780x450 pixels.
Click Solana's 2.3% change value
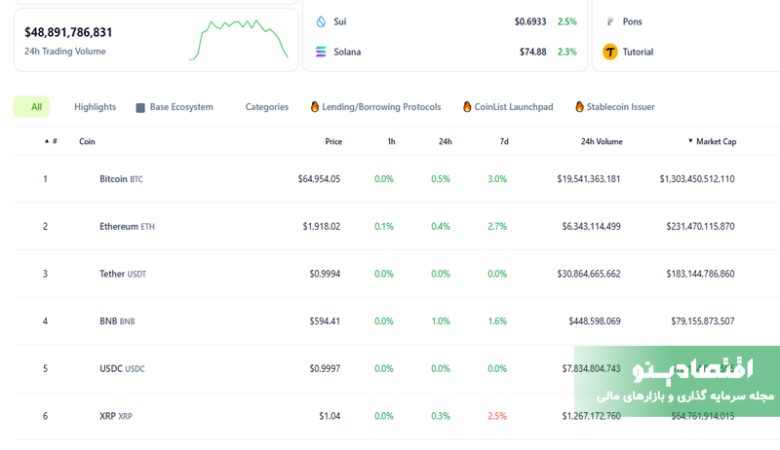click(567, 52)
